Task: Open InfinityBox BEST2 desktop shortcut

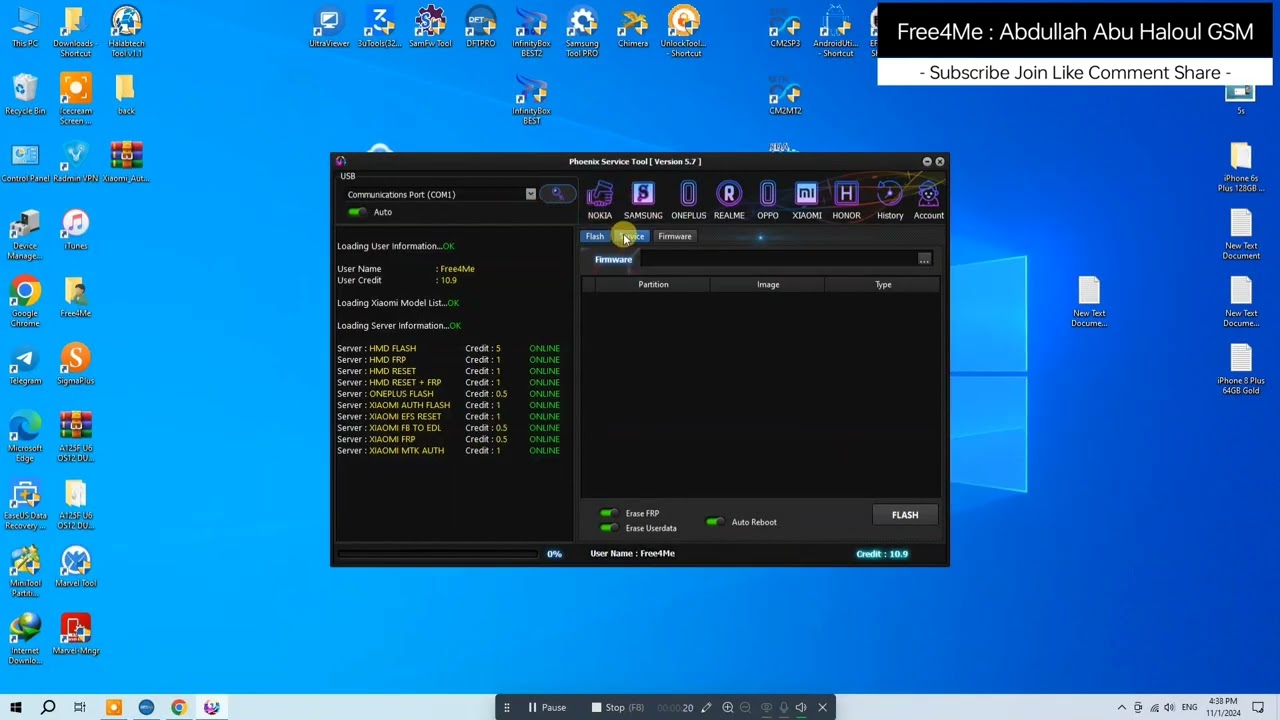Action: pos(531,33)
